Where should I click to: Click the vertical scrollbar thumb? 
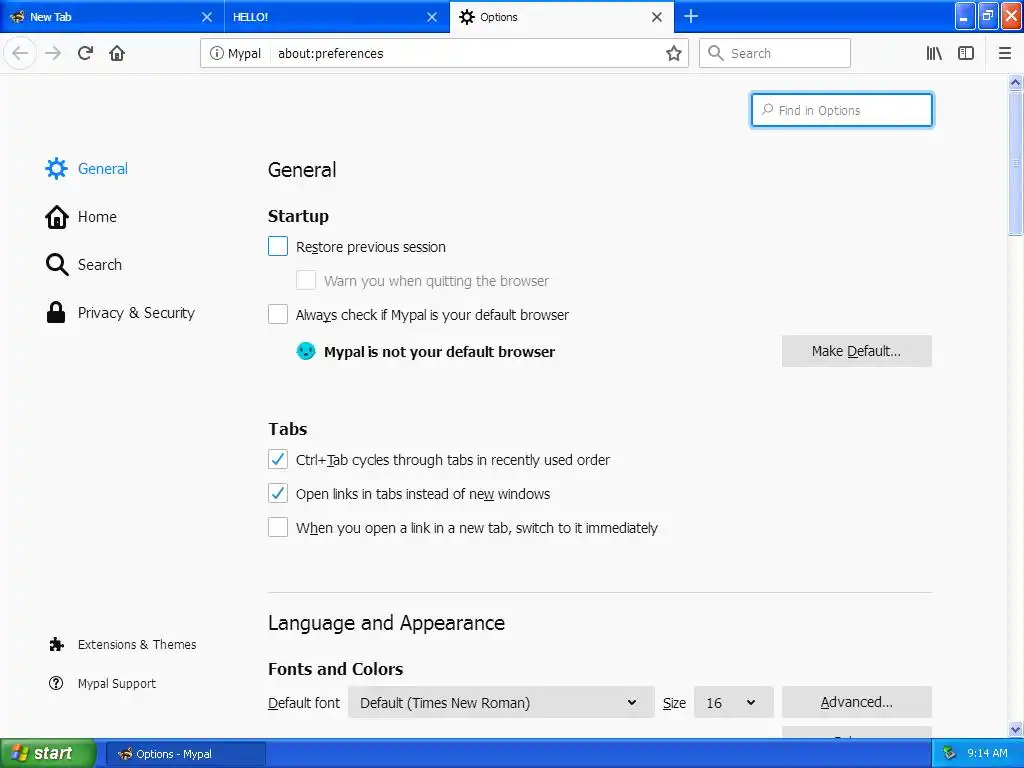coord(1015,163)
